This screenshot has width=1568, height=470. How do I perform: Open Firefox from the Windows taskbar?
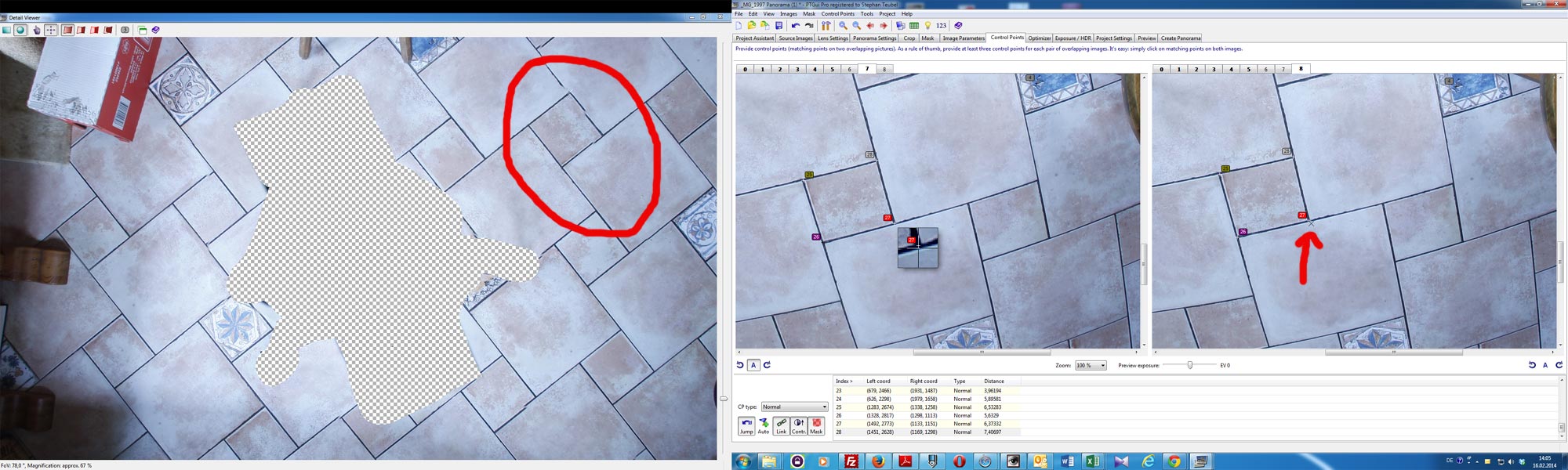(x=878, y=461)
